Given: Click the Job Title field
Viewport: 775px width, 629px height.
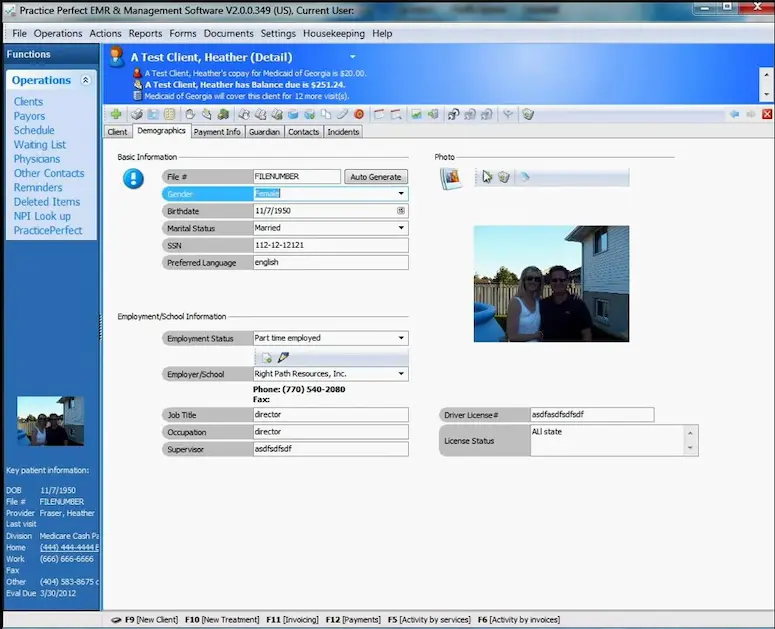Looking at the screenshot, I should click(x=331, y=415).
